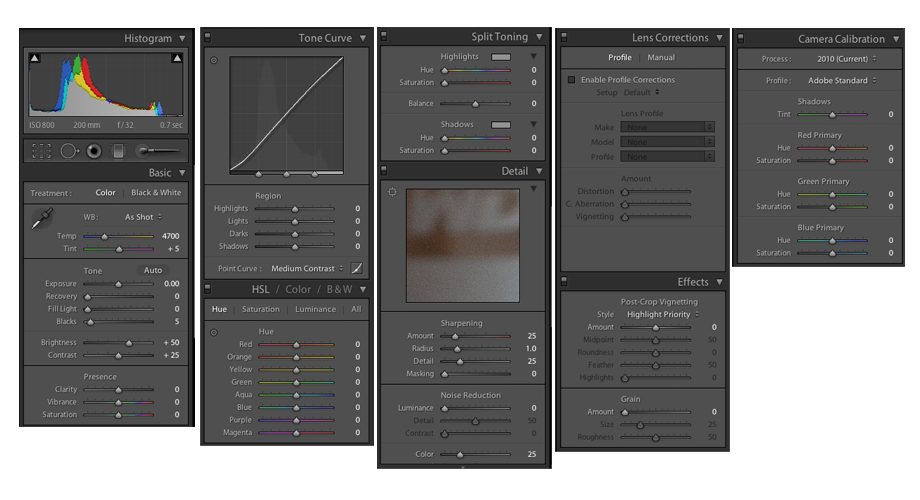Screen dimensions: 920x500
Task: Set Treatment to Black & White
Action: tap(156, 192)
